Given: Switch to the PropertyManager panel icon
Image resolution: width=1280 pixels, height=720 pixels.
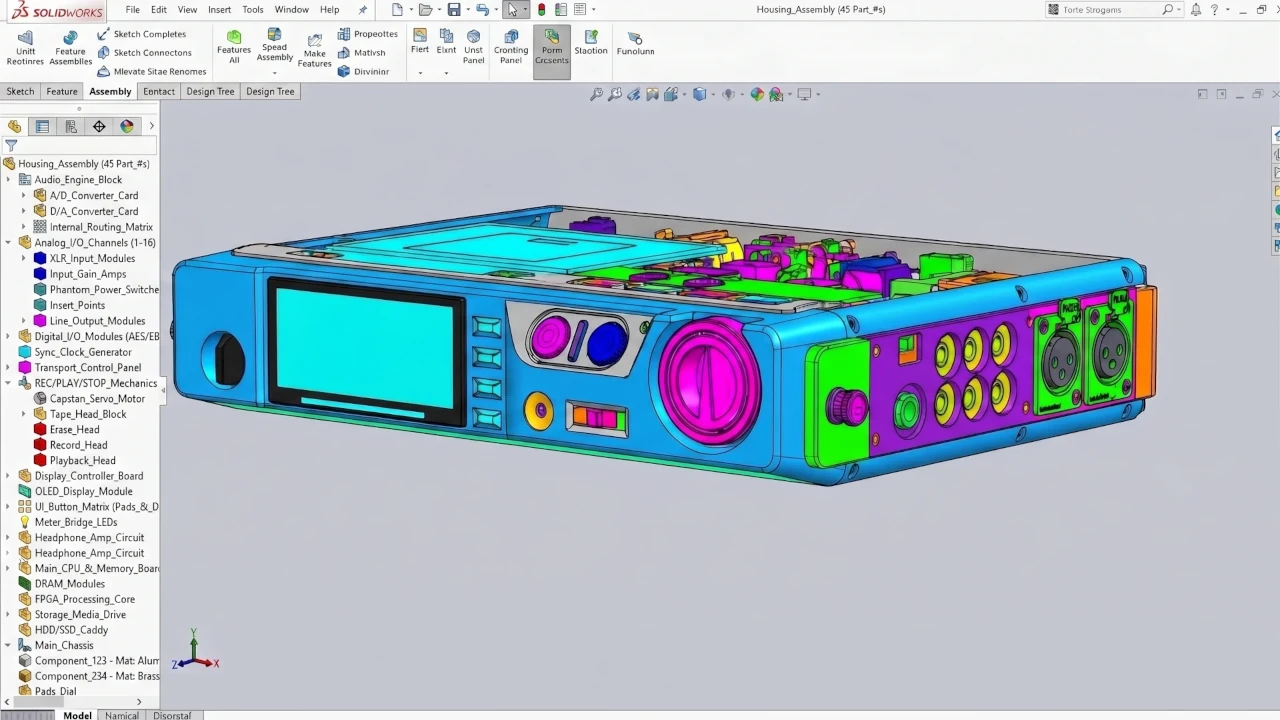Looking at the screenshot, I should [x=42, y=126].
